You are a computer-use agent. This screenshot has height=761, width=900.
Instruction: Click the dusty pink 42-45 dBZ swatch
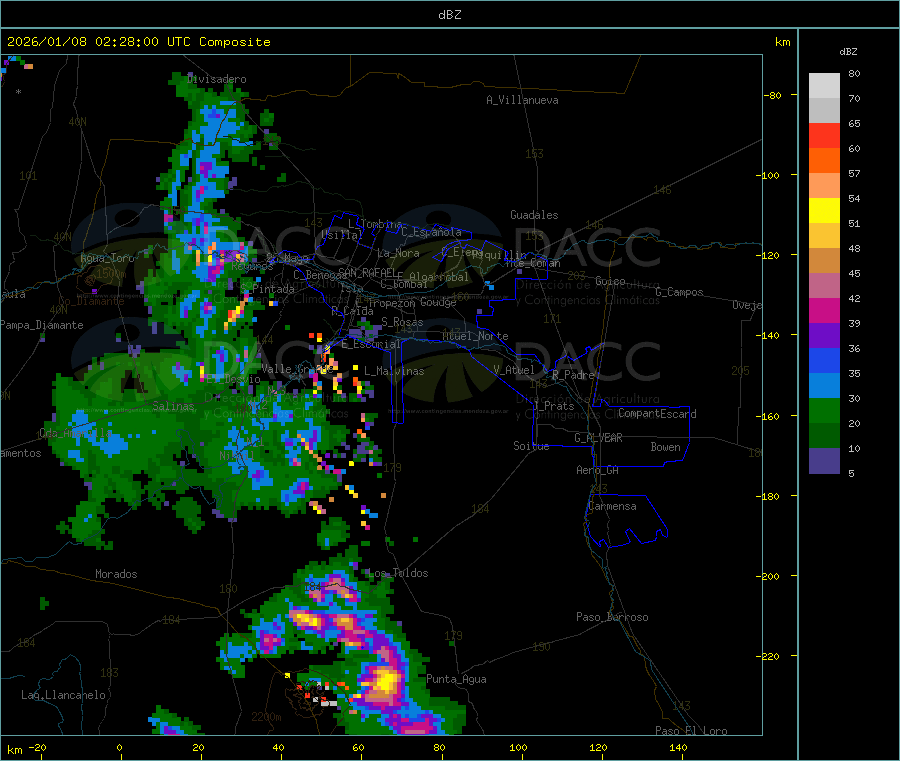824,286
